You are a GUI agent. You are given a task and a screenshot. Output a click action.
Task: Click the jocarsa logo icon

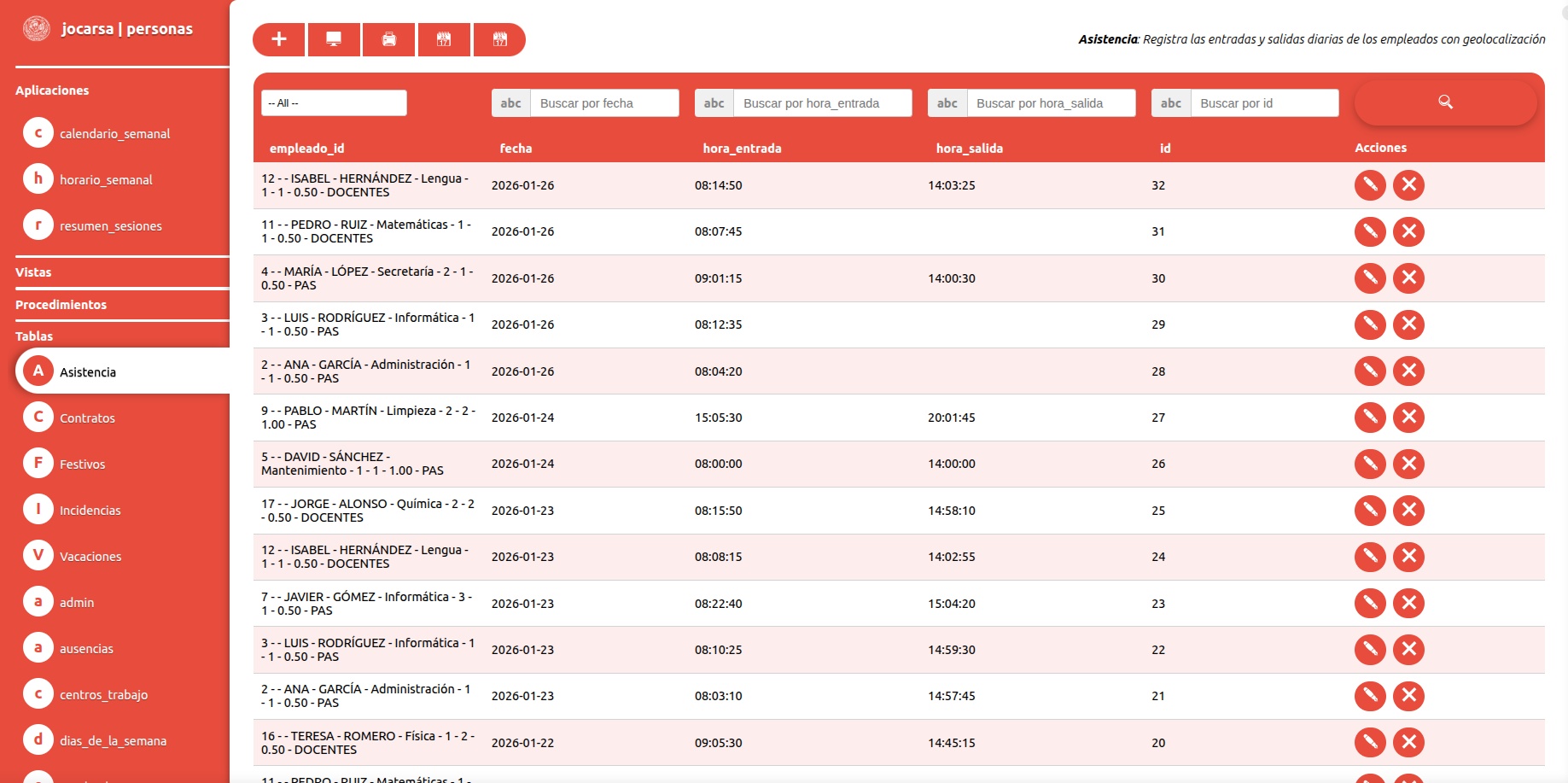[37, 29]
